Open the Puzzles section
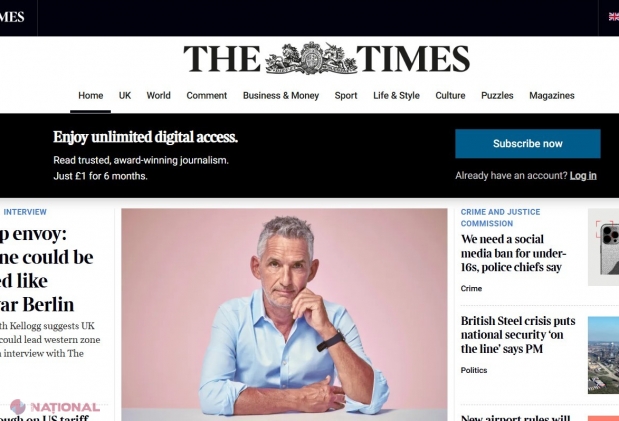Screen dimensions: 619x421 pos(497,96)
